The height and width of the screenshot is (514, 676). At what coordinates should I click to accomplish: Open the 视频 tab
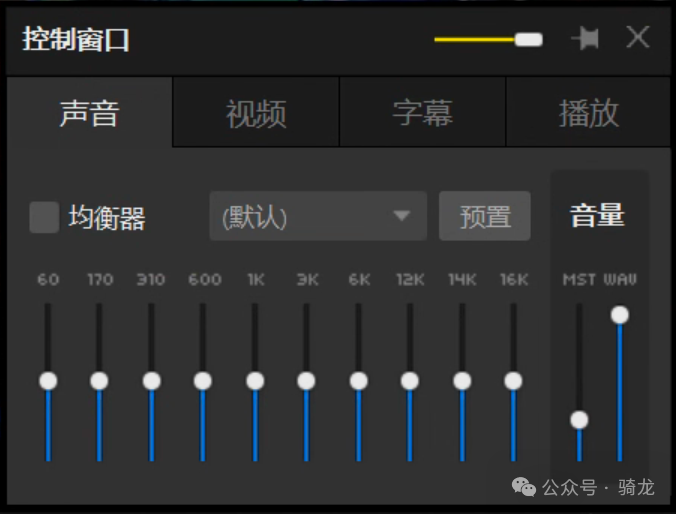coord(256,113)
